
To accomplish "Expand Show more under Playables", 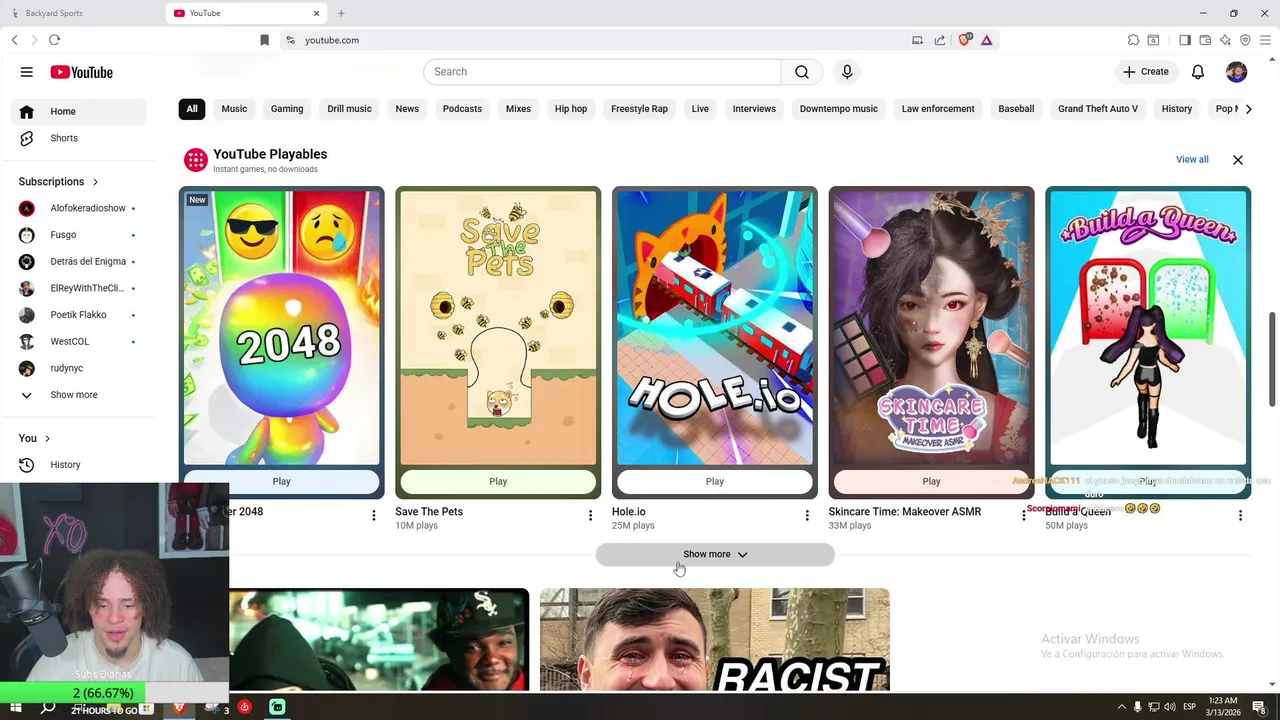I will coord(715,554).
